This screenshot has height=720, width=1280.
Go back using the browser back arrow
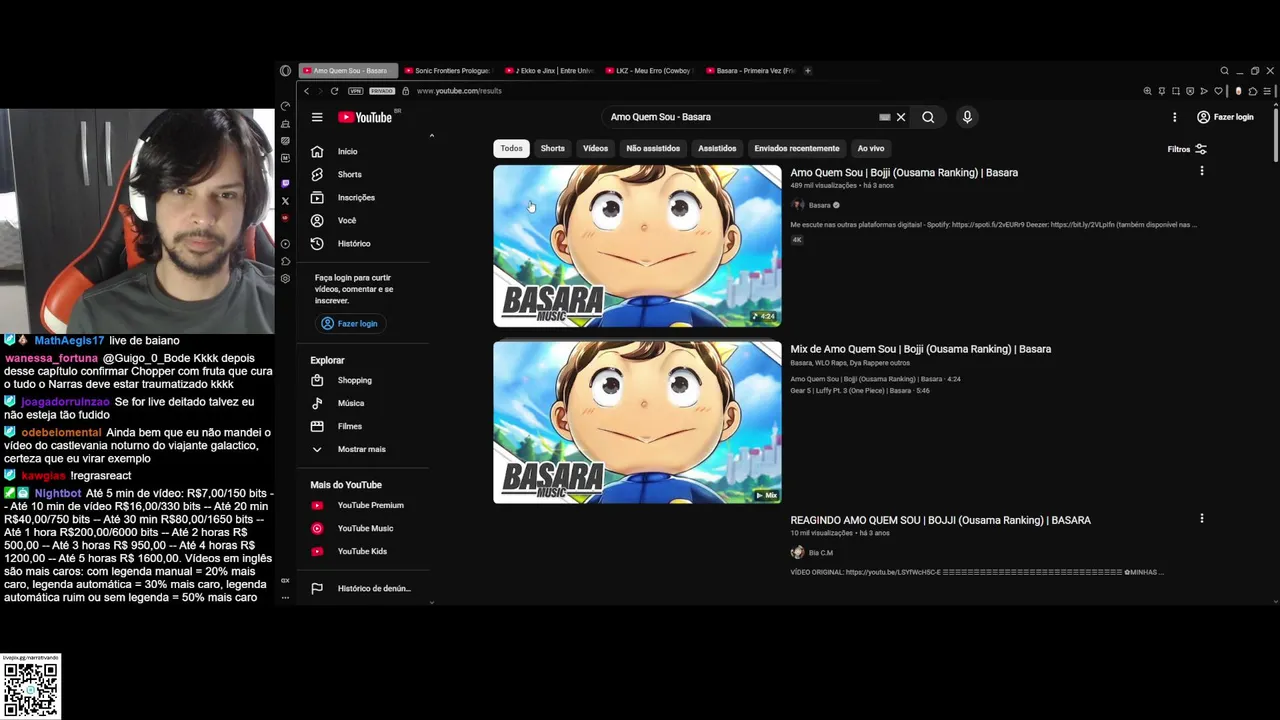click(x=306, y=91)
